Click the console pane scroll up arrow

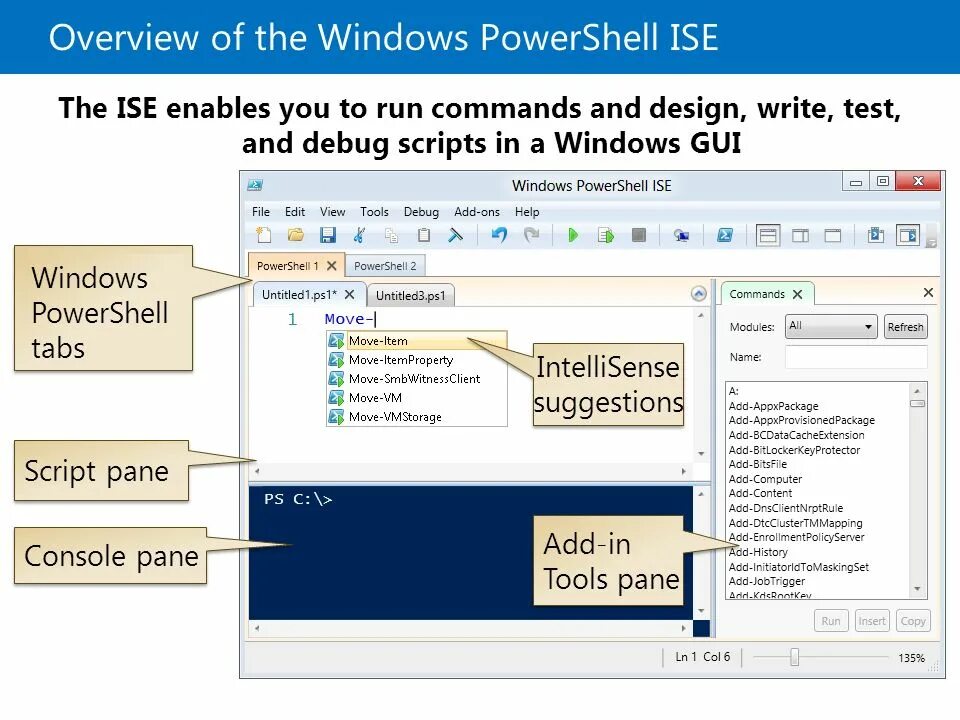(701, 493)
